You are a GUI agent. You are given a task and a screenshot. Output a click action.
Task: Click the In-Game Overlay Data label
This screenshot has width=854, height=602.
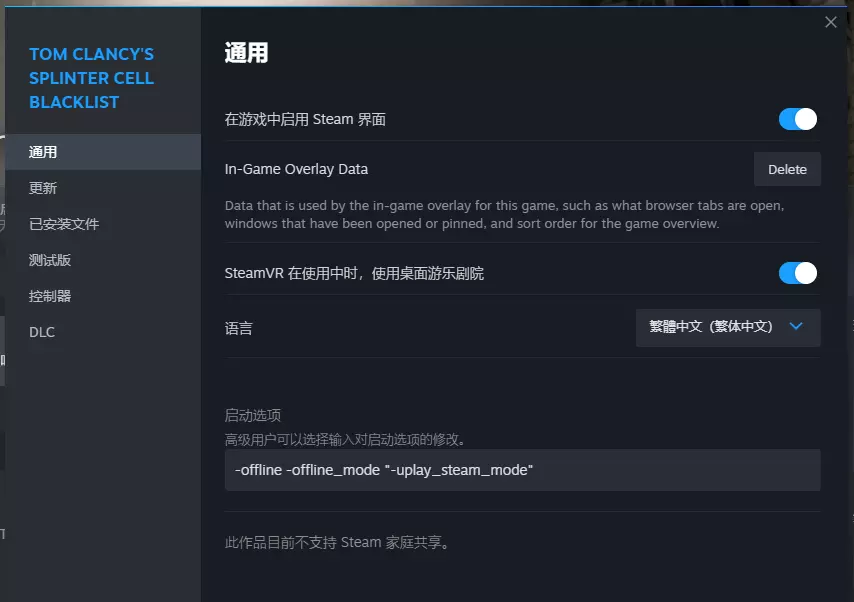(296, 169)
